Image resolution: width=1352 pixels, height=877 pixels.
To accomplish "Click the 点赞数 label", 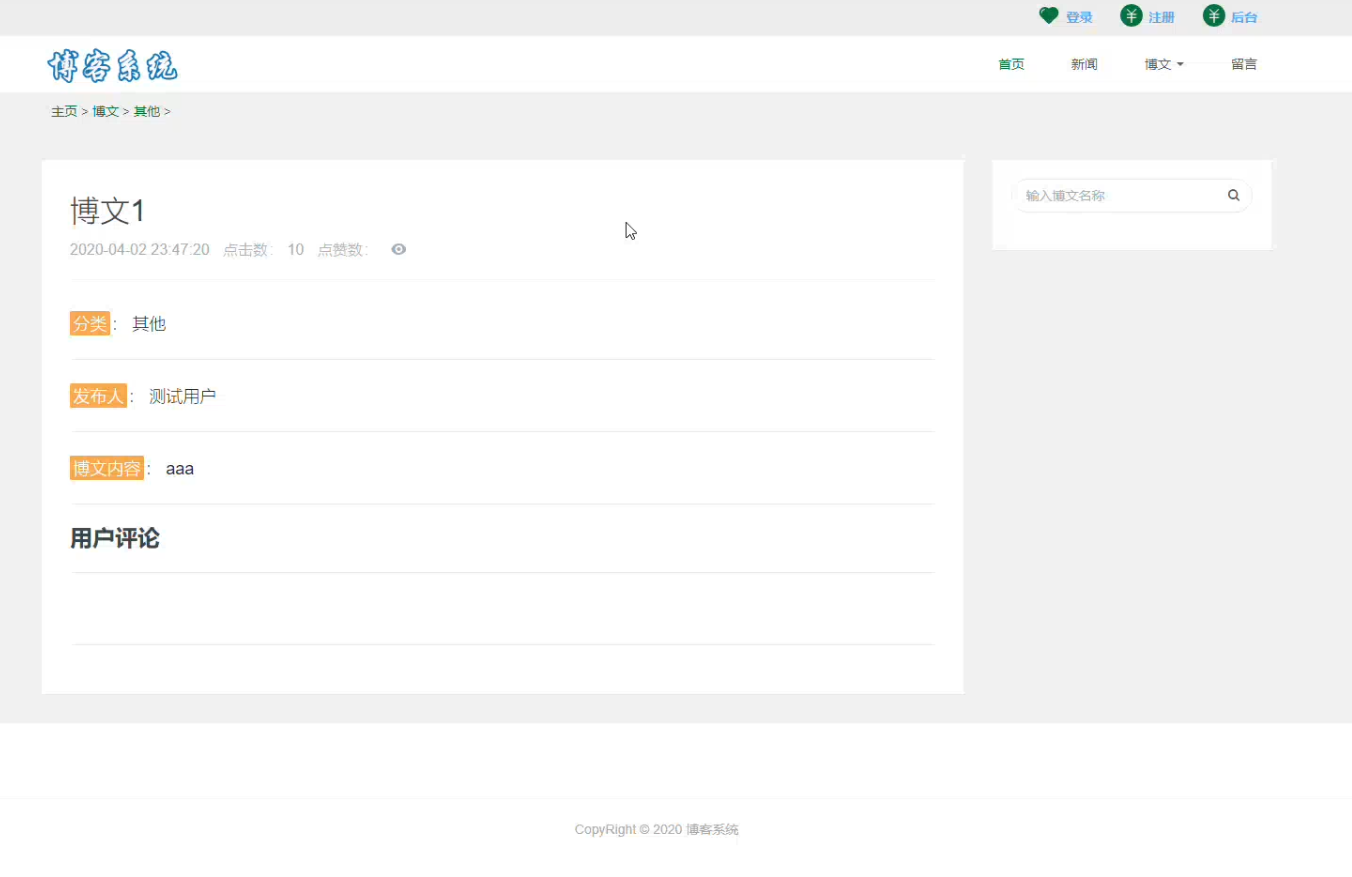I will [343, 250].
